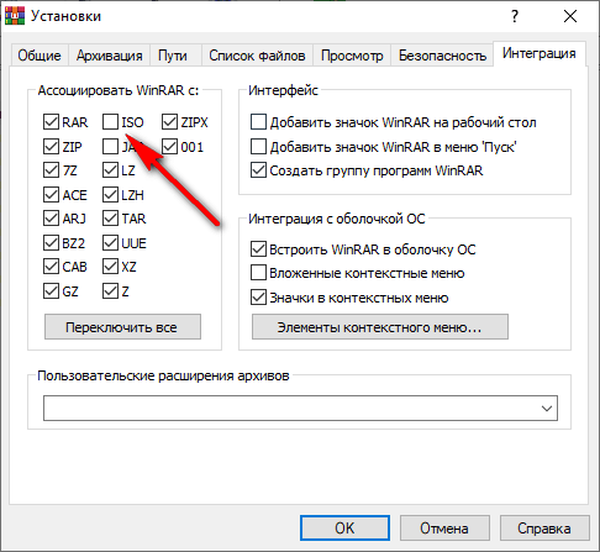
Task: Open the Список файлов tab
Action: [x=257, y=56]
